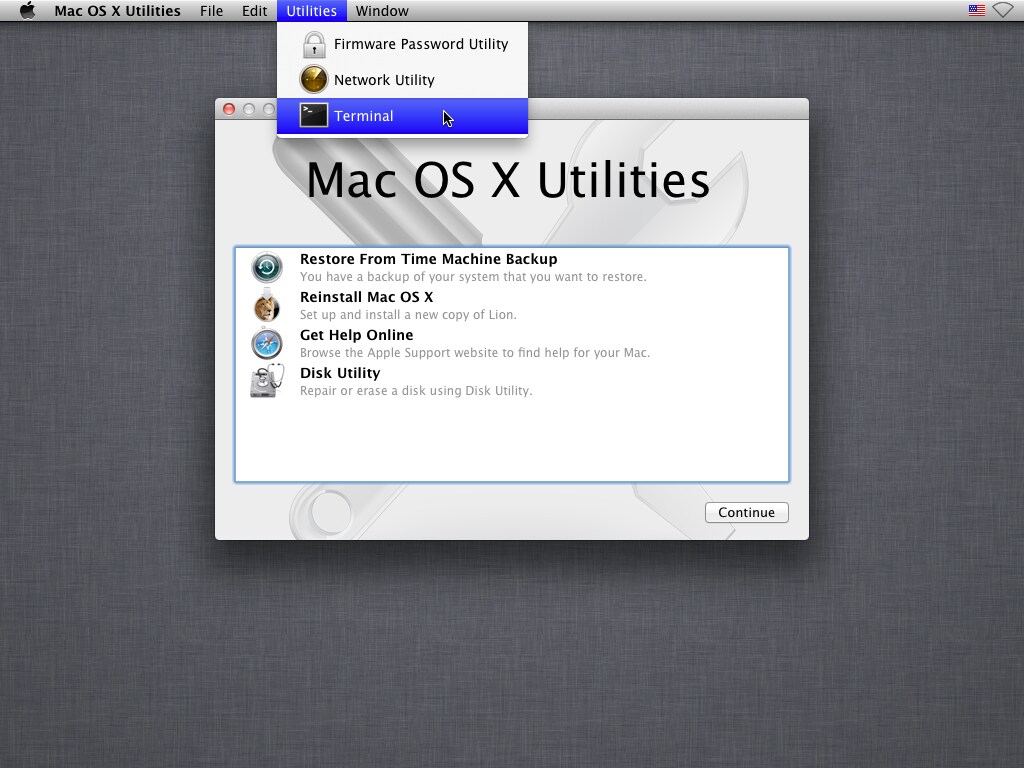
Task: Click the Safari globe icon for Get Help Online
Action: (x=266, y=343)
